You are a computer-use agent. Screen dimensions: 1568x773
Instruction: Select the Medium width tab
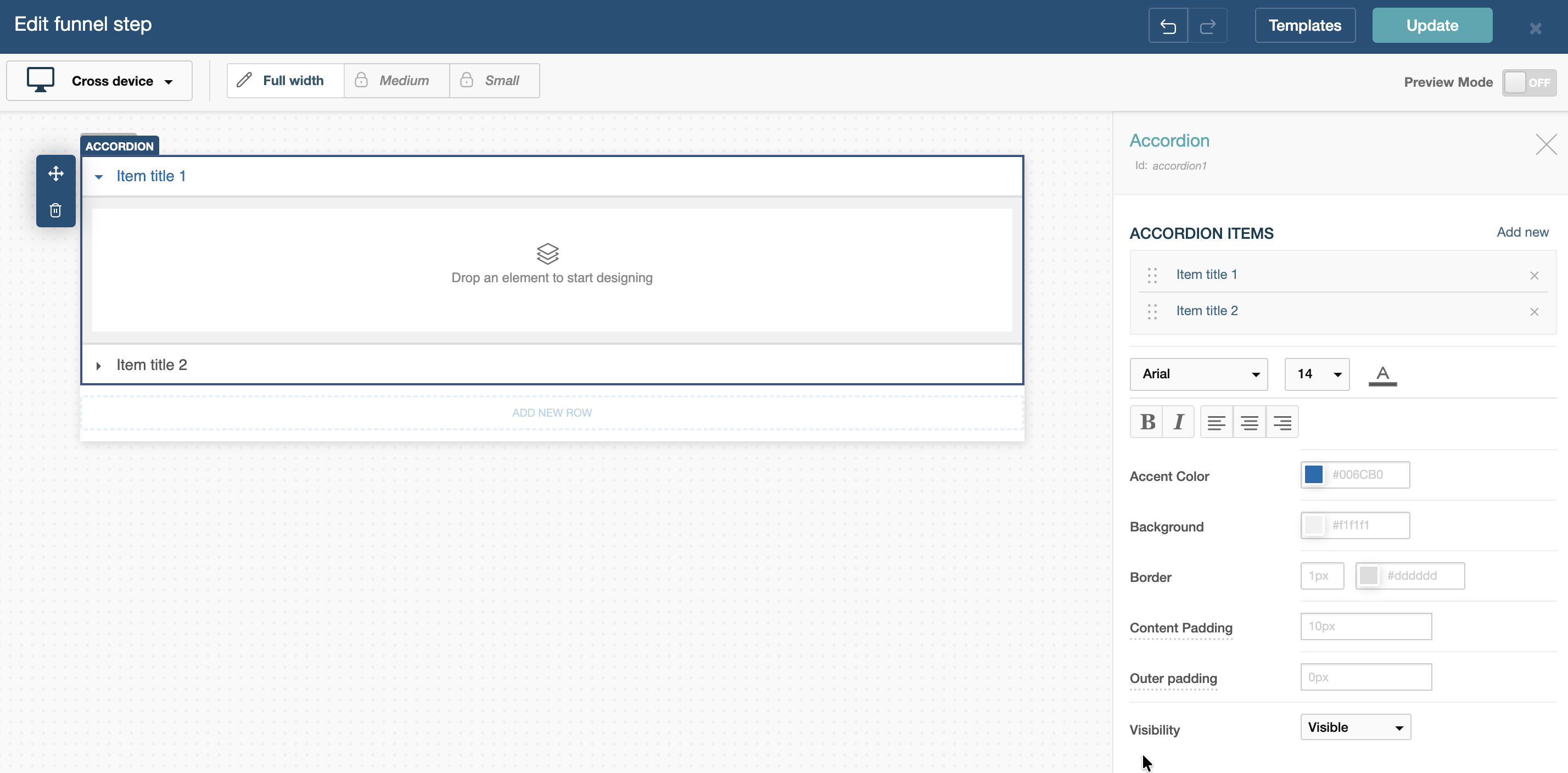coord(396,80)
